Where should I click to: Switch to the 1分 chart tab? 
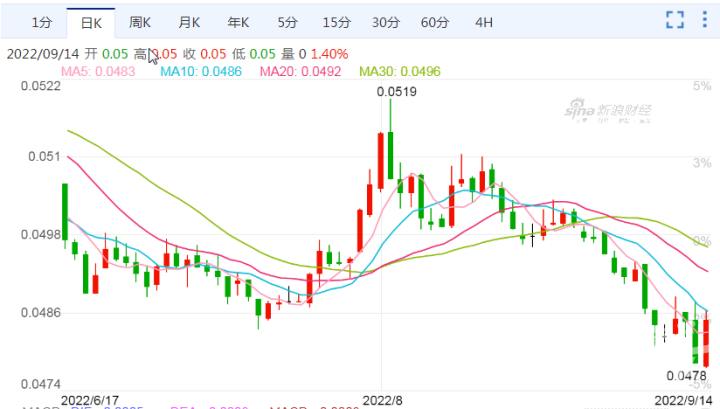[42, 22]
